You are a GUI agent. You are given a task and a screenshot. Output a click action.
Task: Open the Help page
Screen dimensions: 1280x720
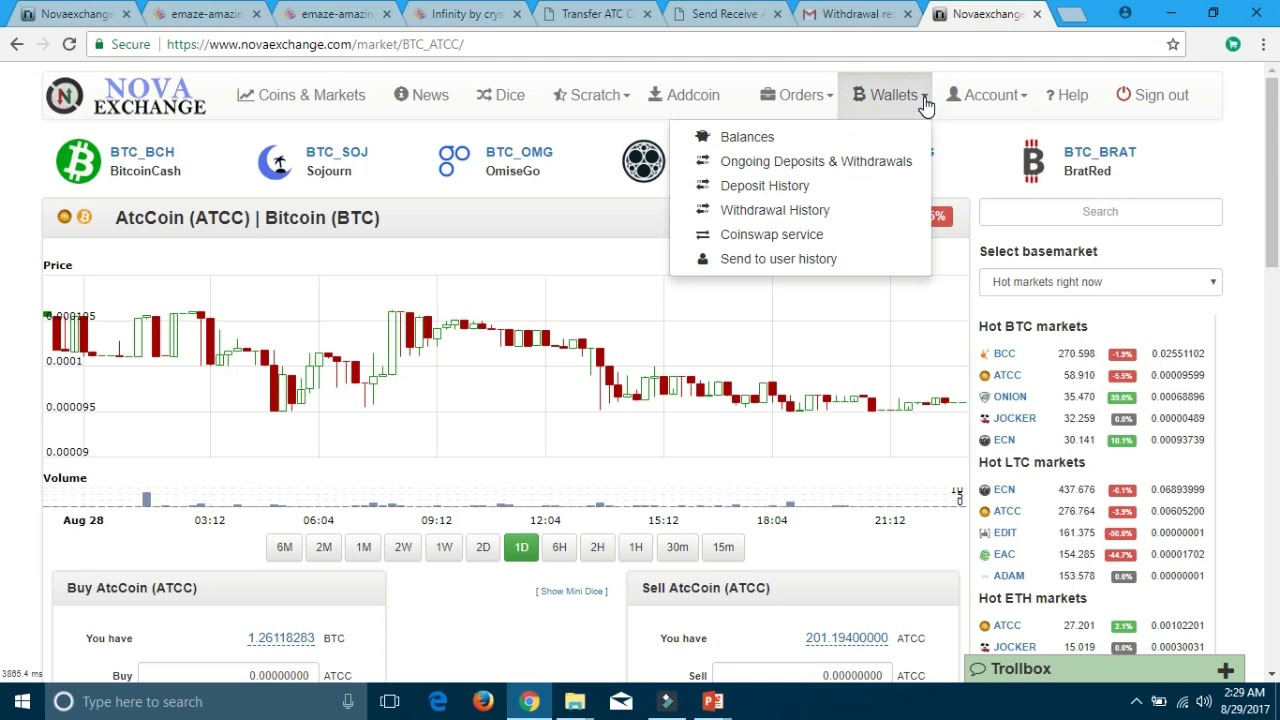point(1067,95)
